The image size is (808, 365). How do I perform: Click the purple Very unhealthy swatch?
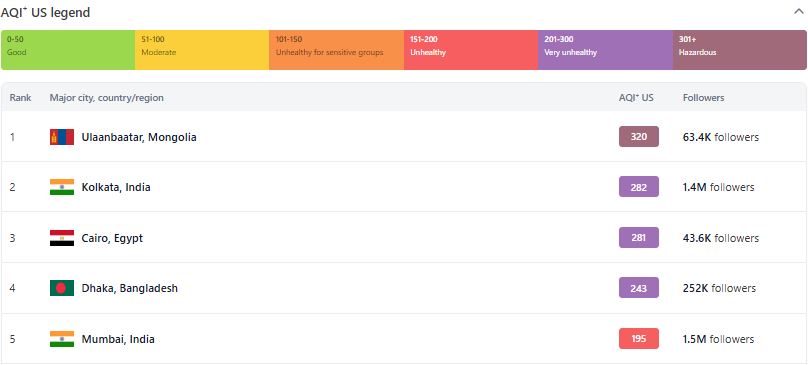(605, 50)
